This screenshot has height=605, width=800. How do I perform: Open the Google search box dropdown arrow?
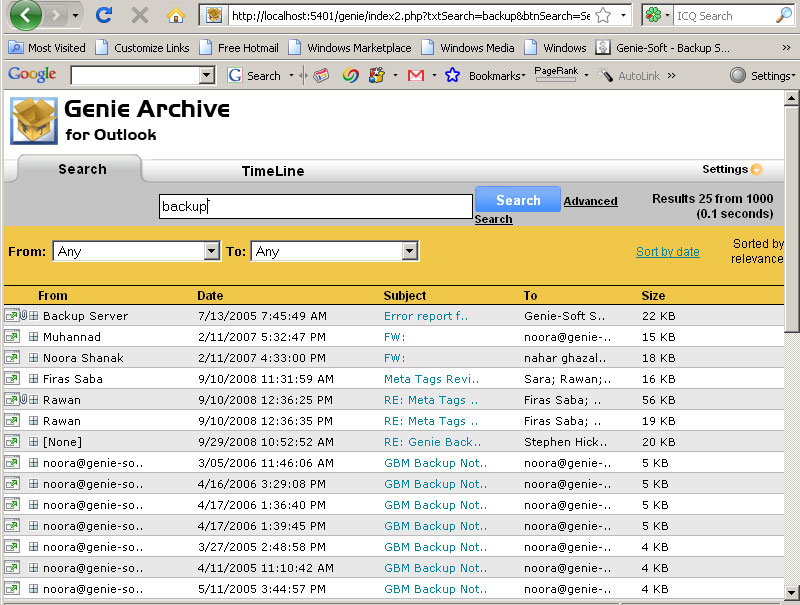206,75
